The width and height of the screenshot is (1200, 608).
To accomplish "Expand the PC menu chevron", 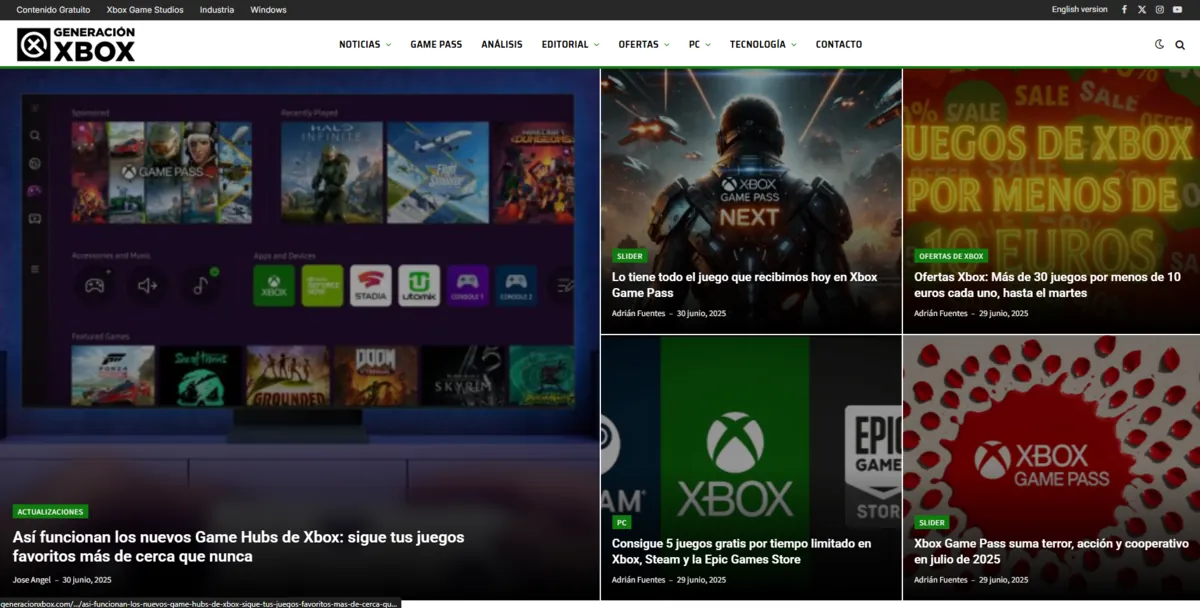I will coord(708,44).
